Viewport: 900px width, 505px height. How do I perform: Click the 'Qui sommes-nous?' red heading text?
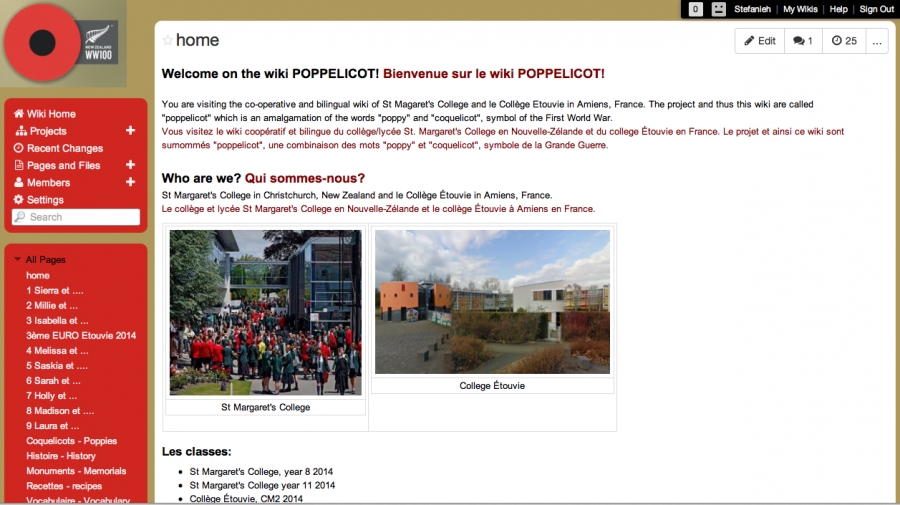tap(305, 178)
